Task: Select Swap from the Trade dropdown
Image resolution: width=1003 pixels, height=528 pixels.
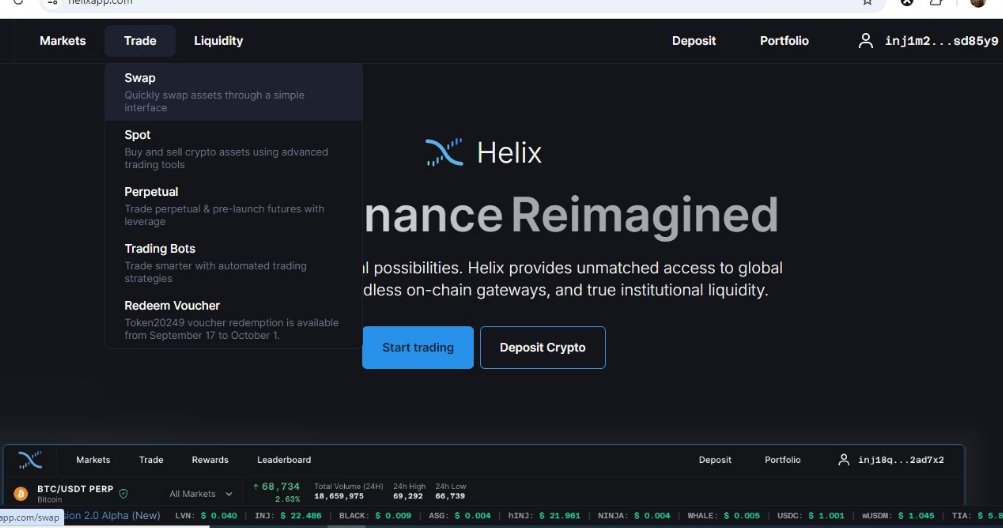Action: pyautogui.click(x=233, y=92)
